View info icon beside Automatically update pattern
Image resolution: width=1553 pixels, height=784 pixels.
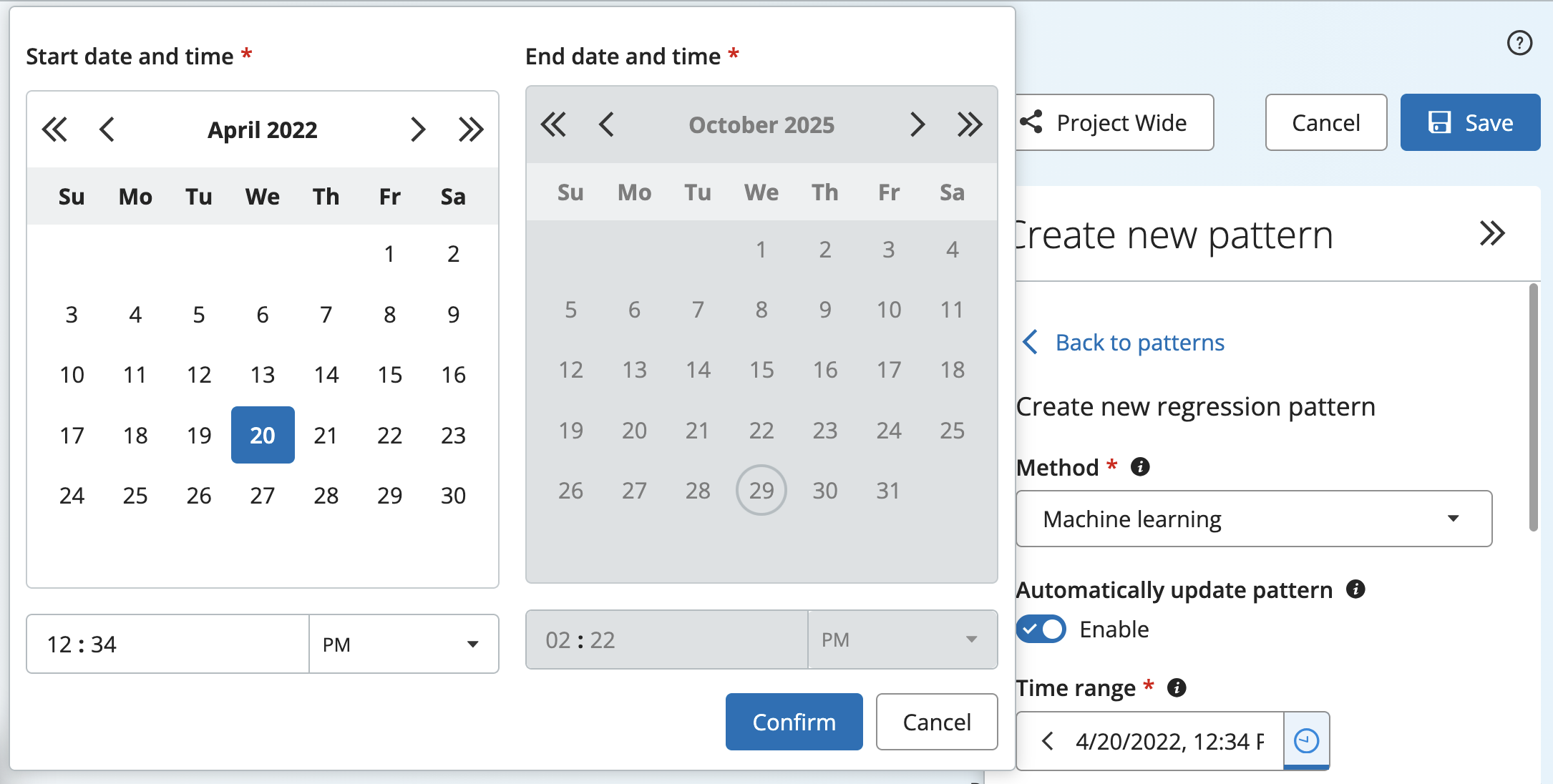point(1357,589)
